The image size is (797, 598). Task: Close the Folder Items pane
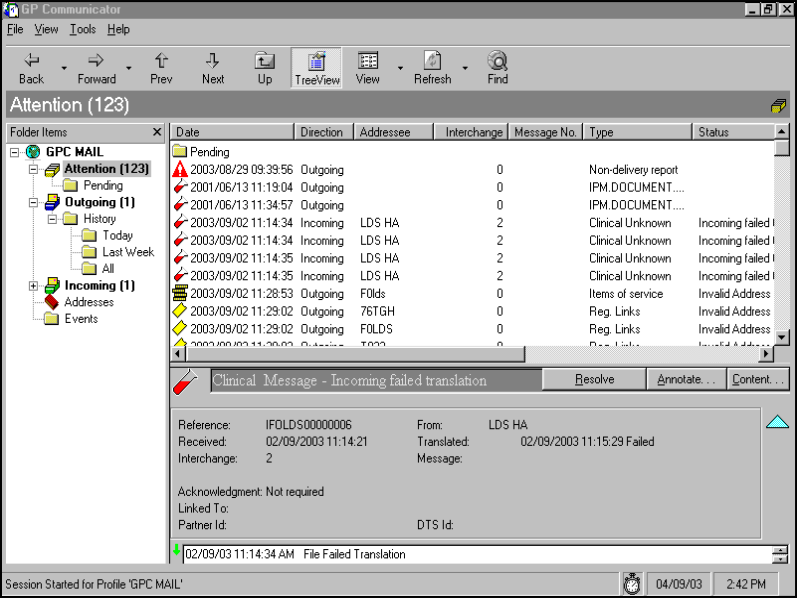click(157, 132)
